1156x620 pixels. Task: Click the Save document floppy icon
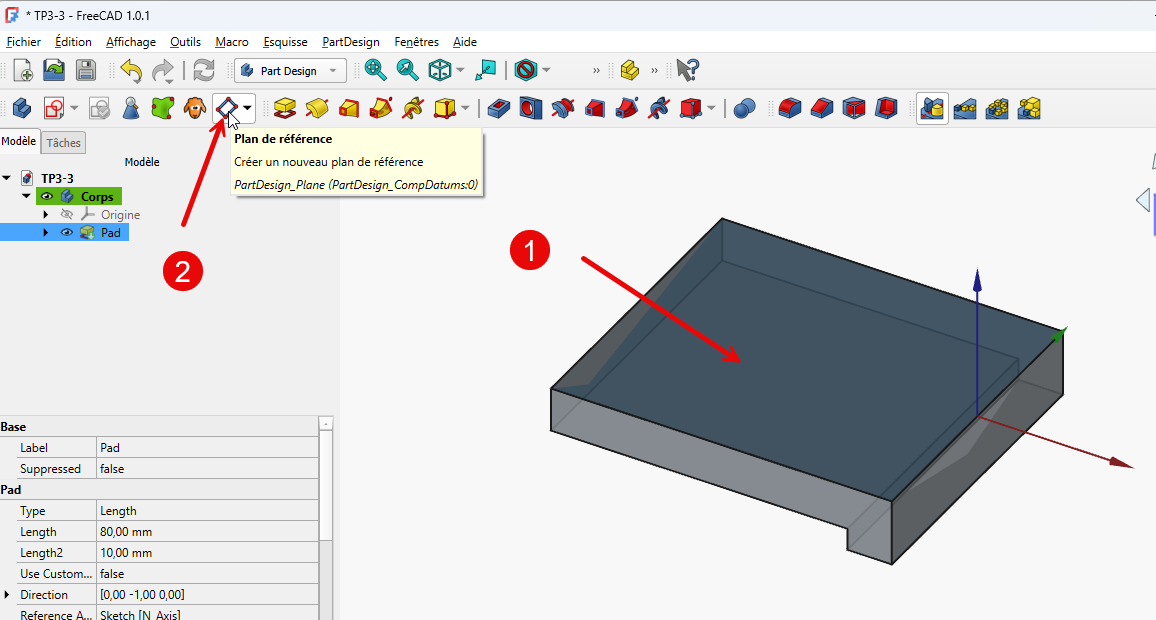pos(85,70)
